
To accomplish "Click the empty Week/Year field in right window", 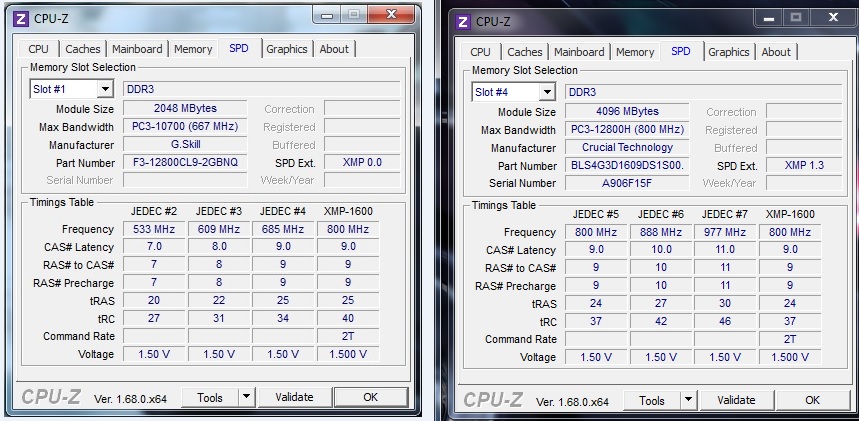I will (804, 183).
